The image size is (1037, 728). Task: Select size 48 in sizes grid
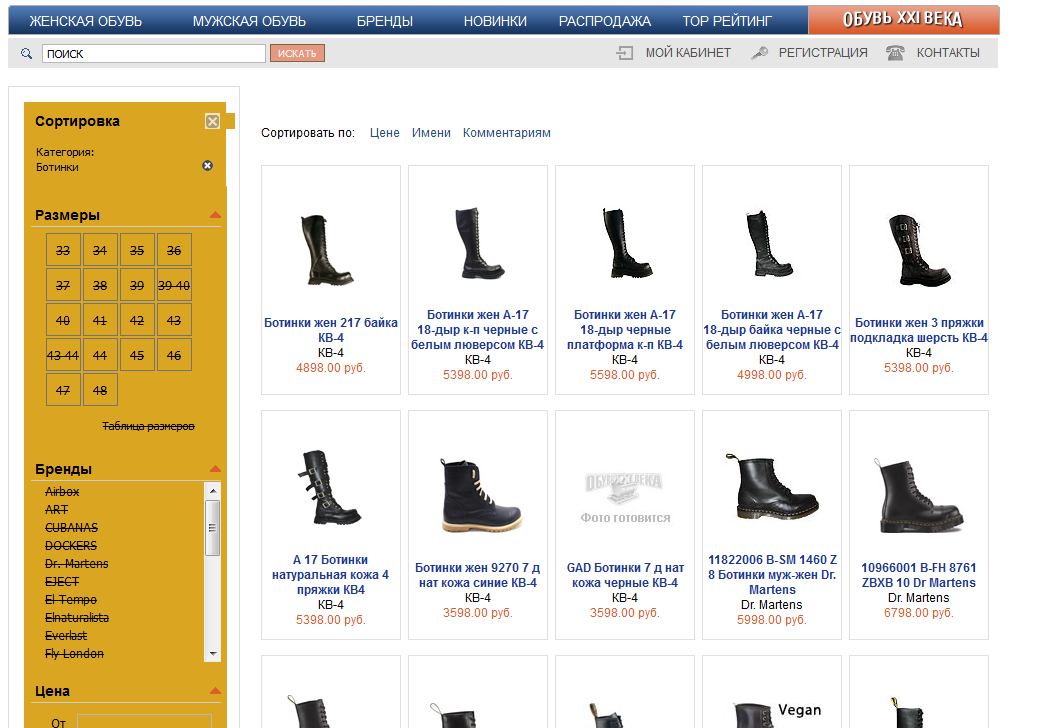[x=100, y=390]
